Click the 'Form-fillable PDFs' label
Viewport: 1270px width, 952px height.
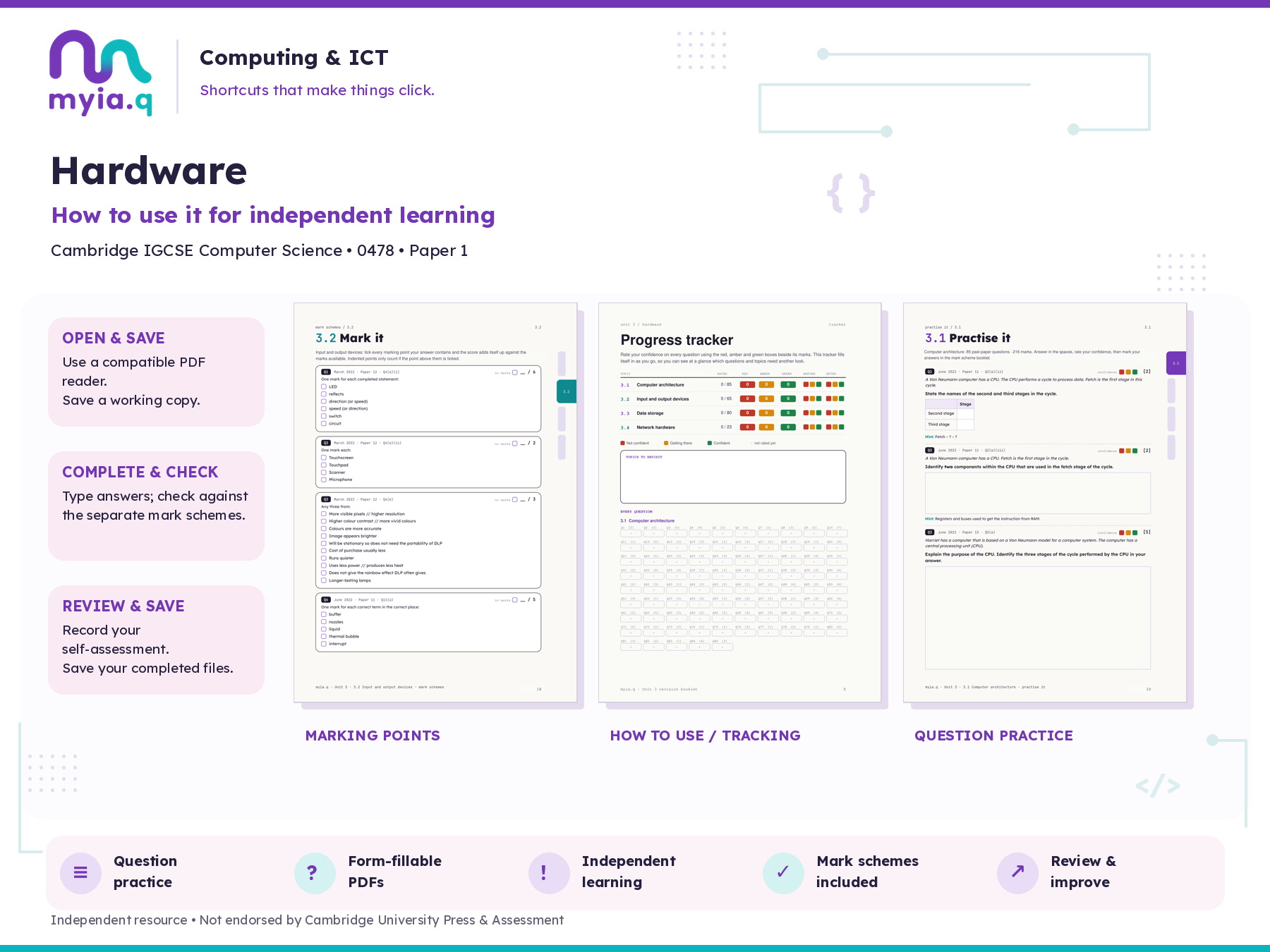[395, 872]
